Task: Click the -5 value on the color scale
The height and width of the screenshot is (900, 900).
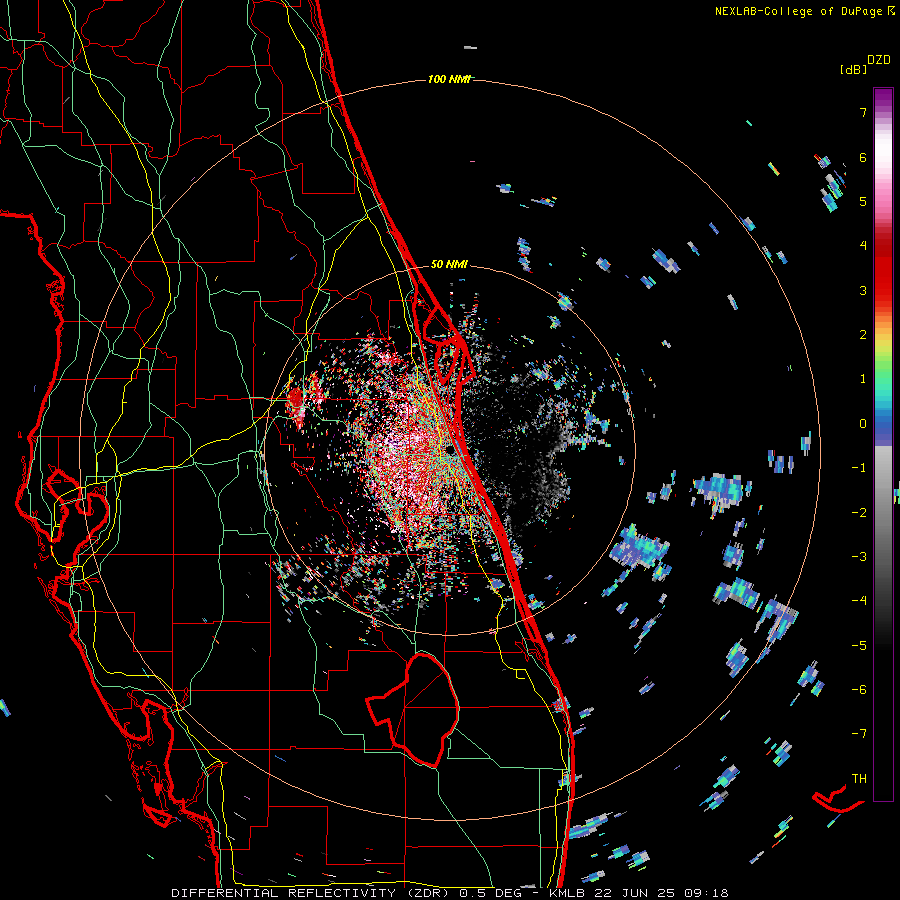Action: pos(859,645)
